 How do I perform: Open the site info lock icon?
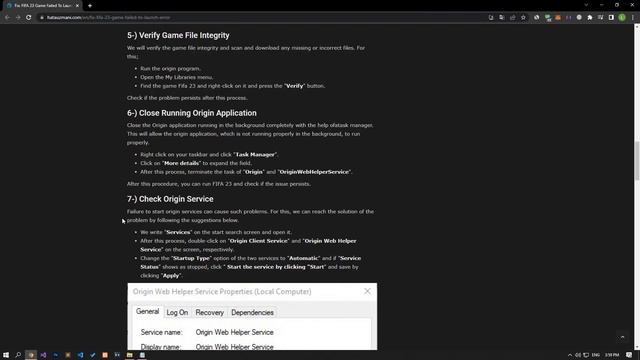click(x=42, y=18)
